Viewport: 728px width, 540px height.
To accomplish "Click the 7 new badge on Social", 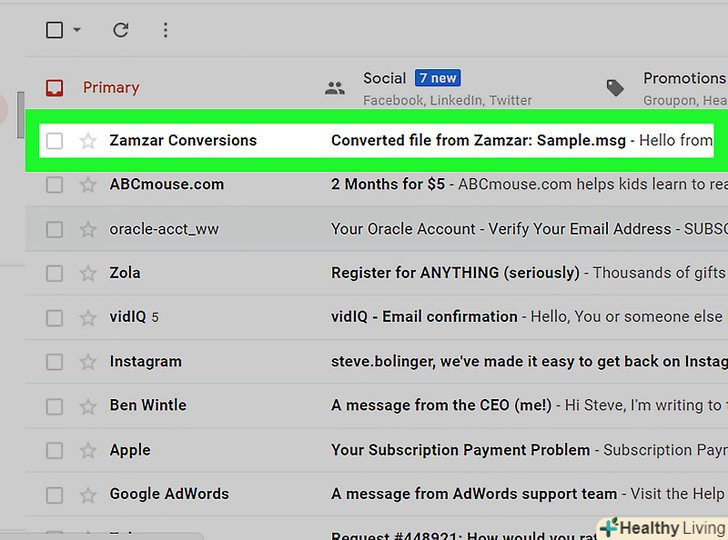I will (x=437, y=78).
